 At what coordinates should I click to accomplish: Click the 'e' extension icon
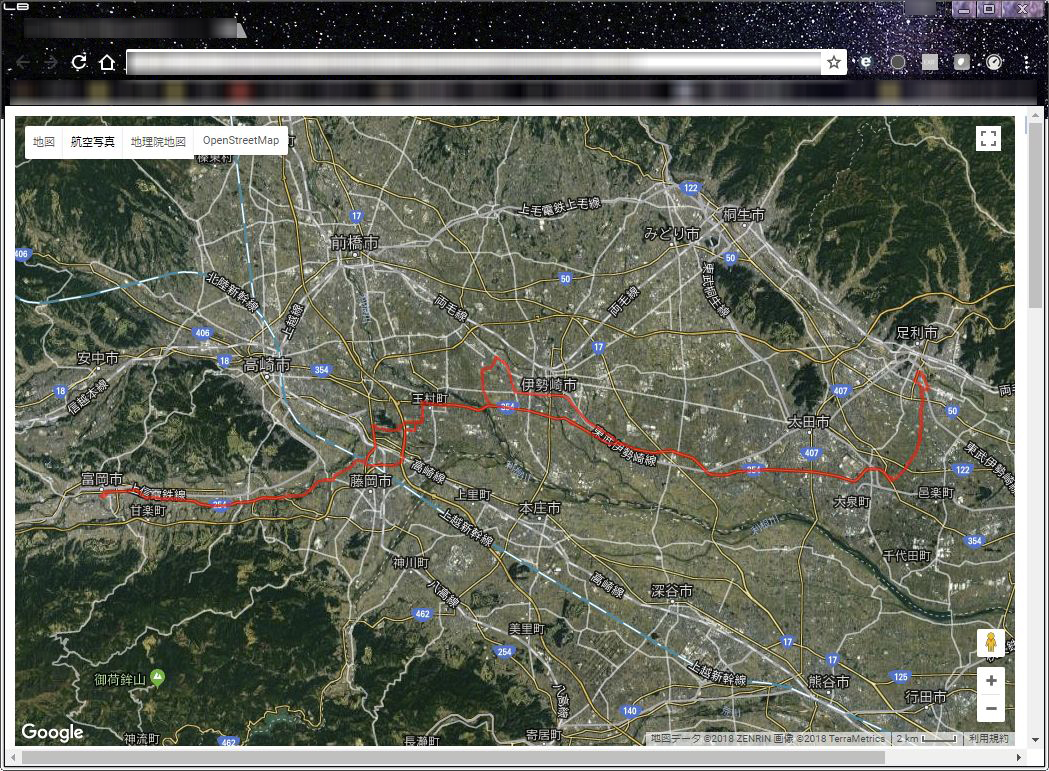coord(866,62)
